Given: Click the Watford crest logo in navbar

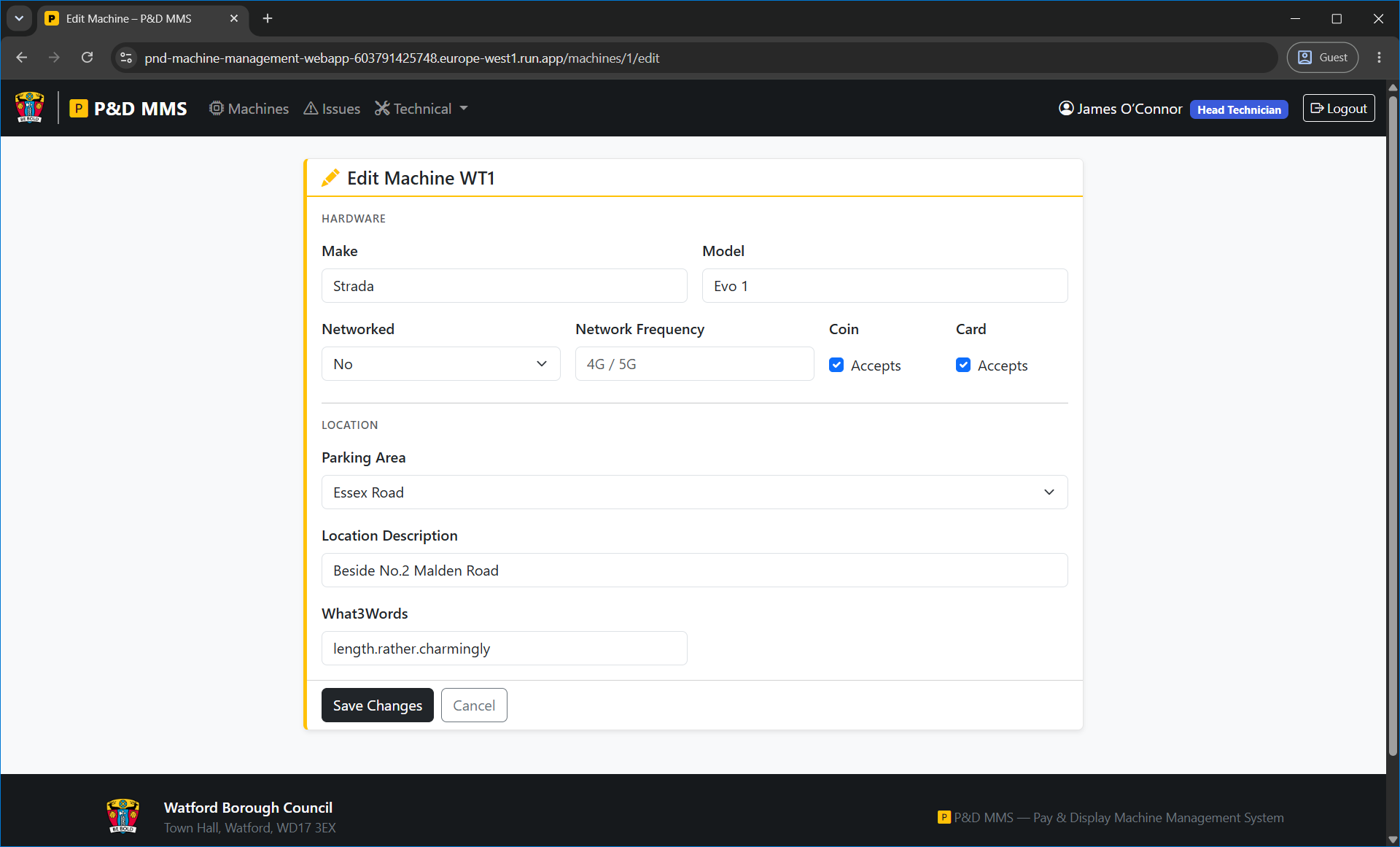Looking at the screenshot, I should [x=30, y=107].
